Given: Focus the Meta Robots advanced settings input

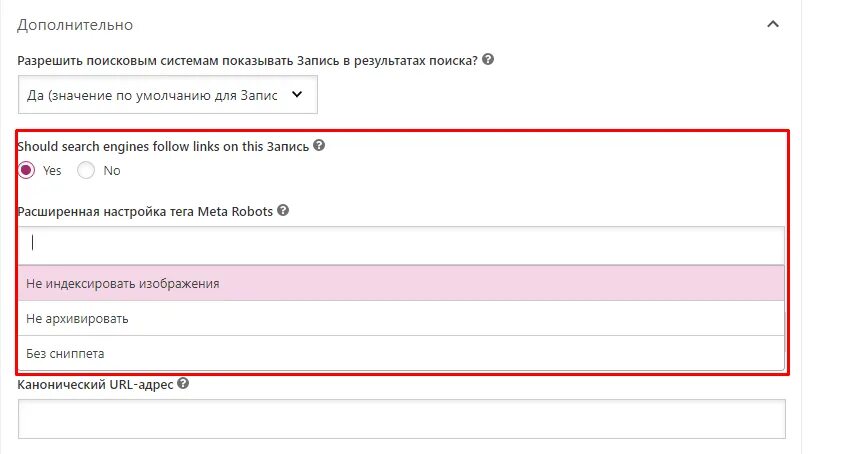Looking at the screenshot, I should [400, 243].
